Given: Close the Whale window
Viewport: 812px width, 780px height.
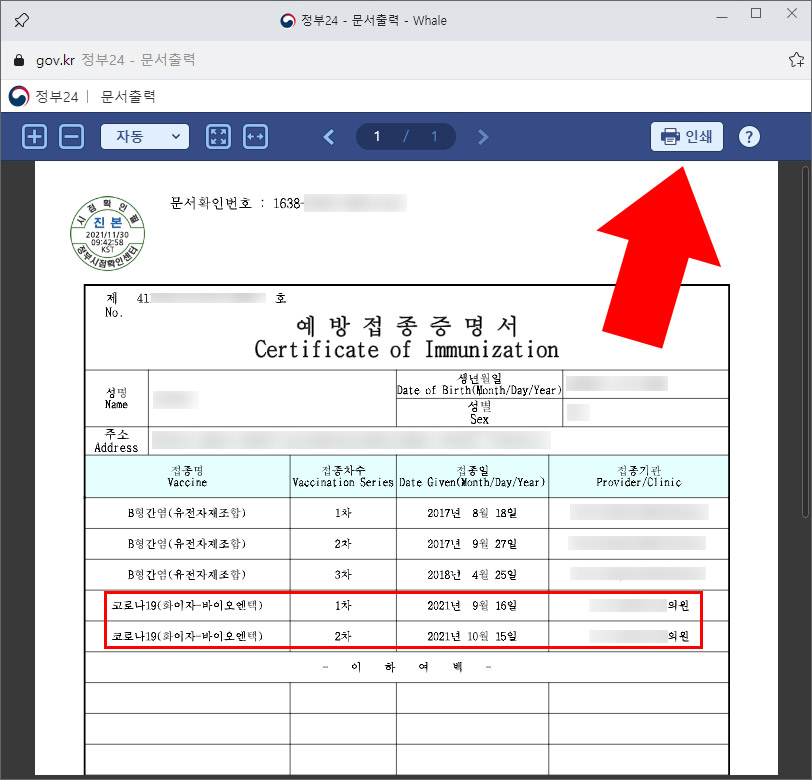Looking at the screenshot, I should pos(792,13).
